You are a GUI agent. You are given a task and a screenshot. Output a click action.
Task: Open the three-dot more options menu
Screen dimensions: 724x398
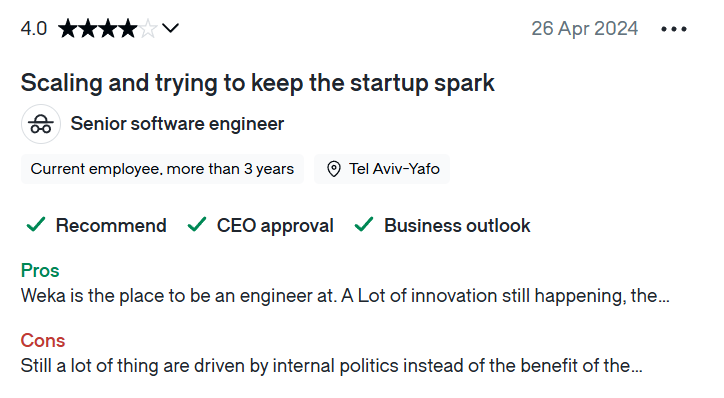coord(674,29)
